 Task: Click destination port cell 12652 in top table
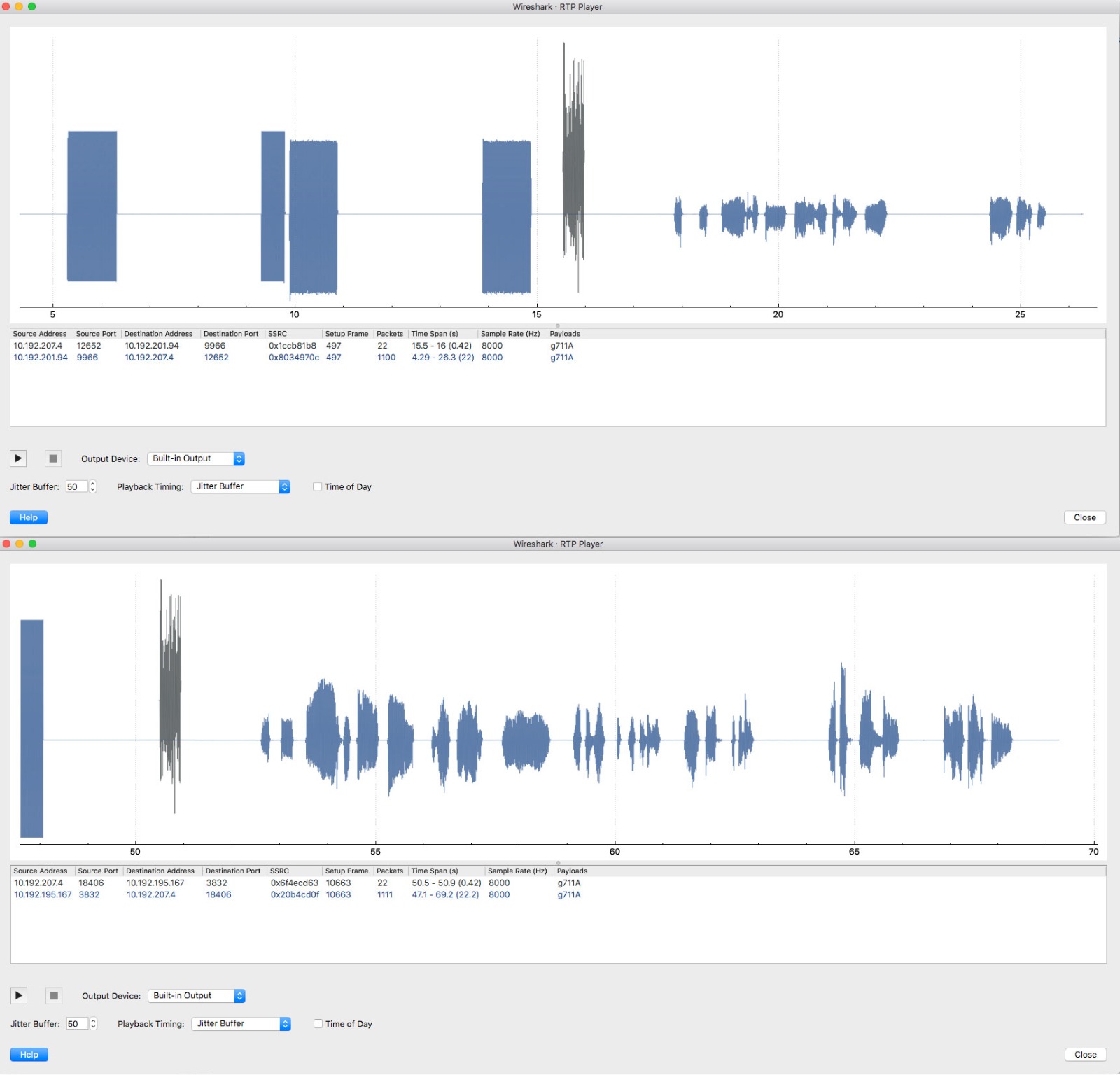(x=216, y=358)
